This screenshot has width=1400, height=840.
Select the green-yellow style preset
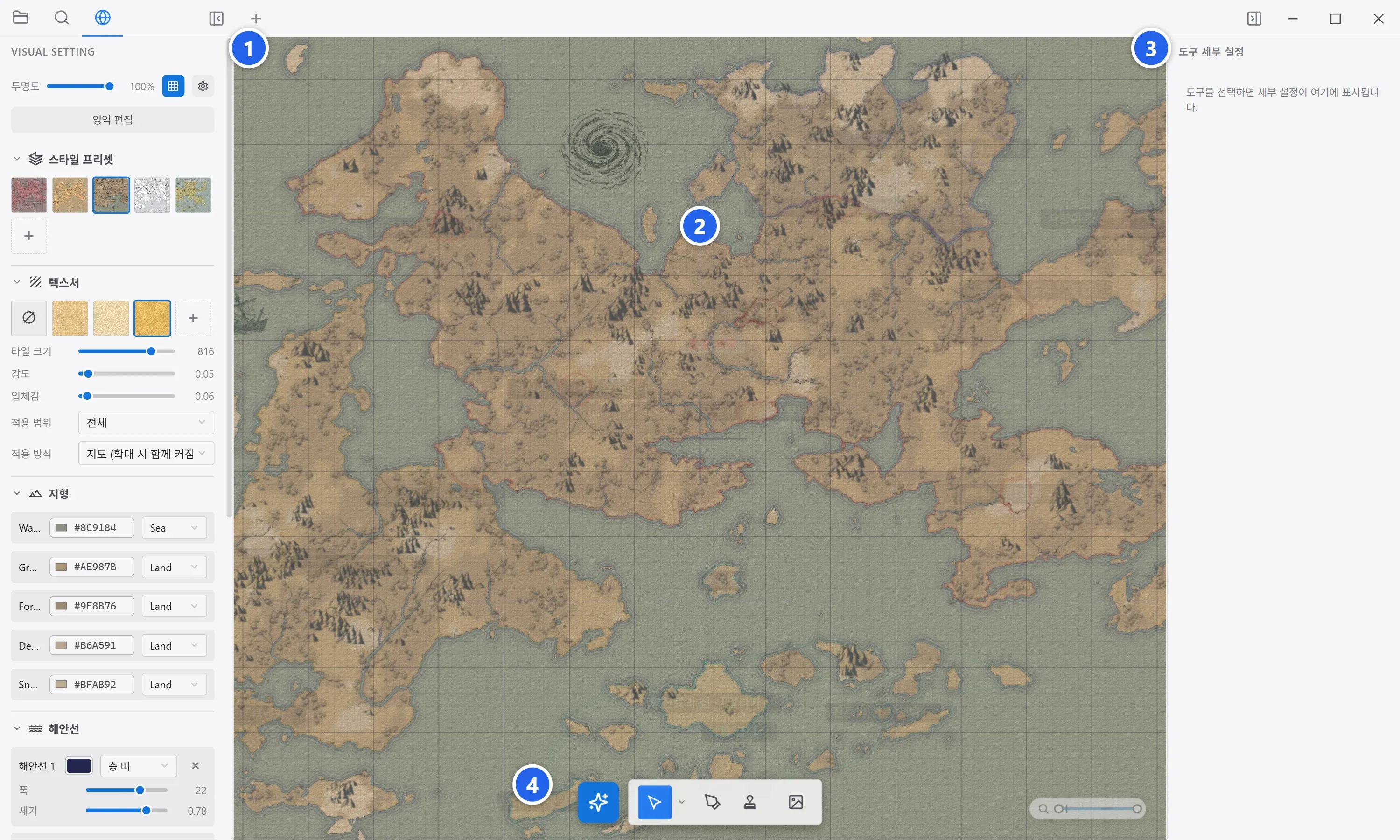(x=193, y=195)
